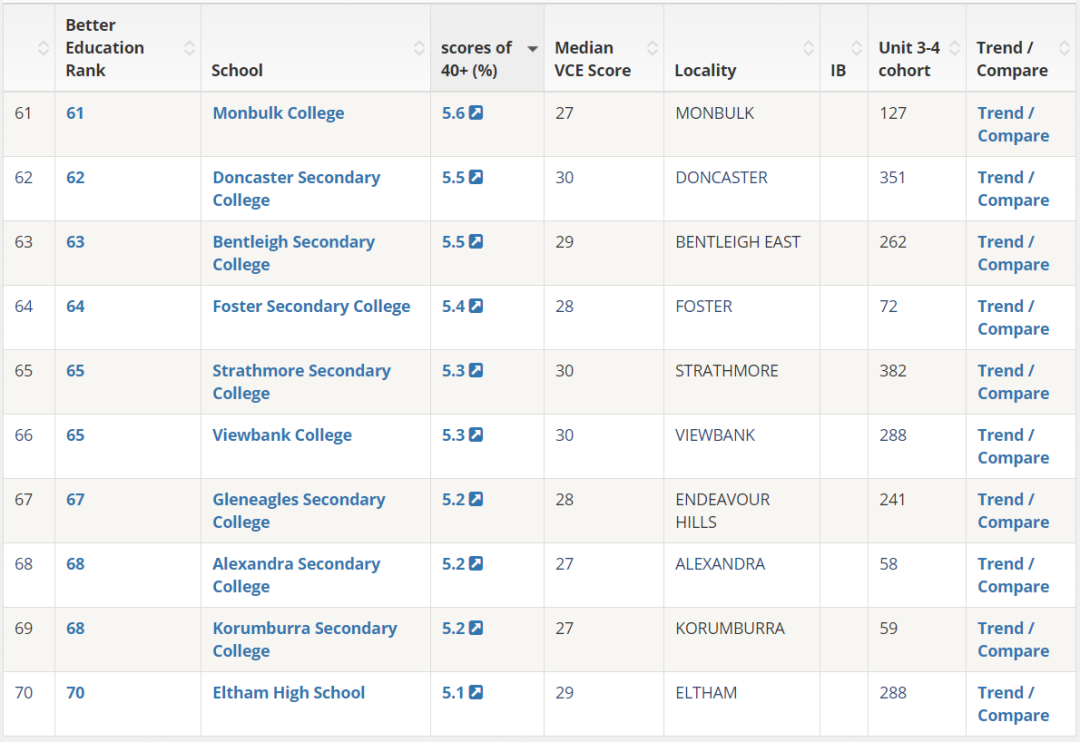
Task: Open external link icon in Viewbank College row
Action: (476, 435)
